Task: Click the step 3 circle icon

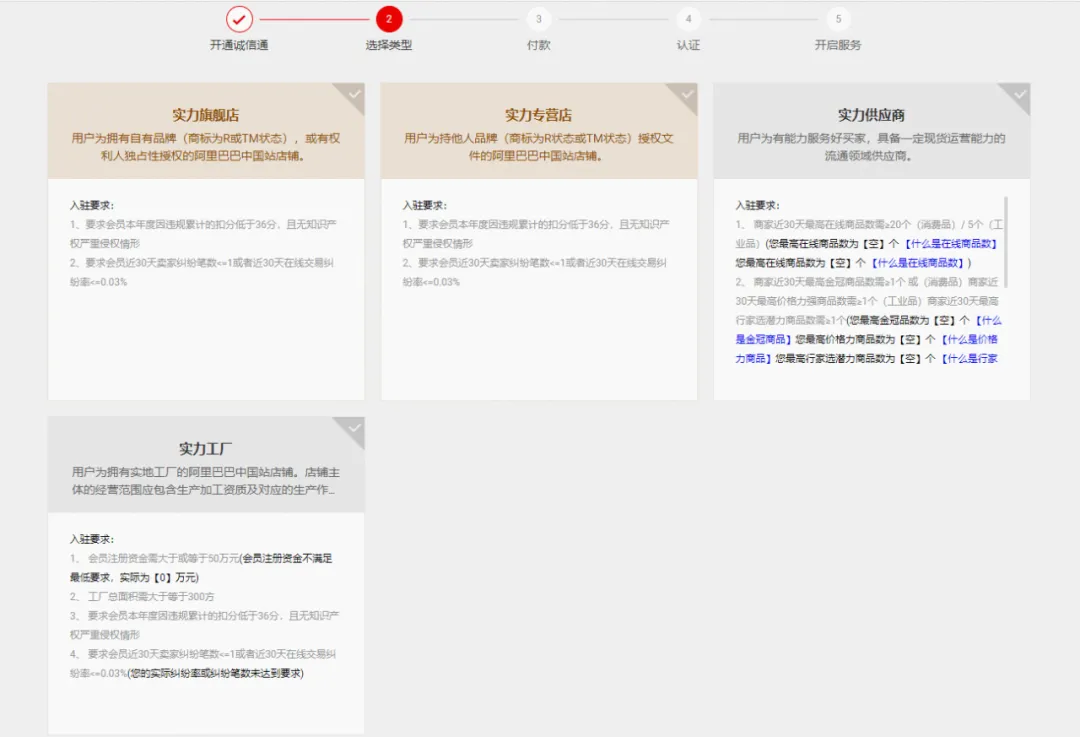Action: pos(538,19)
